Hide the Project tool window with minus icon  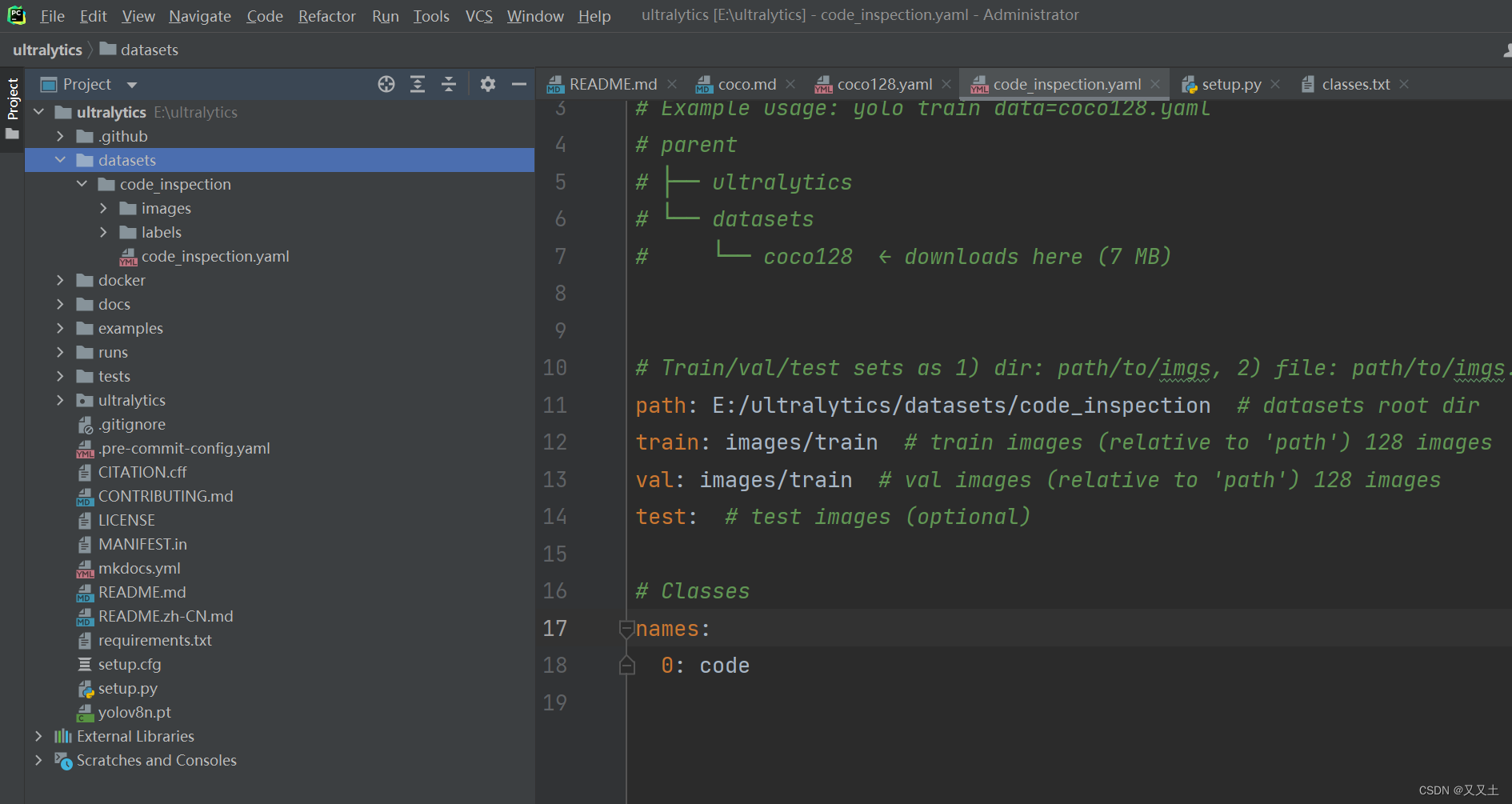click(x=519, y=84)
